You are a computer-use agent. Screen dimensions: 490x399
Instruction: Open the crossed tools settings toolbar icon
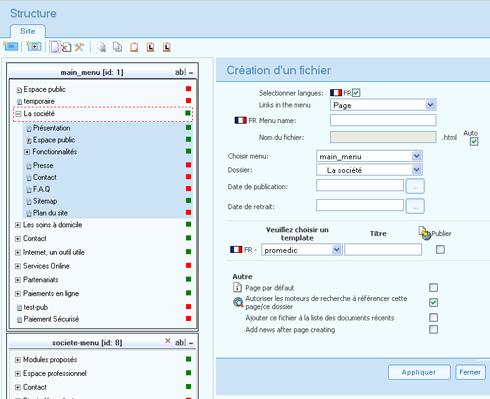79,47
